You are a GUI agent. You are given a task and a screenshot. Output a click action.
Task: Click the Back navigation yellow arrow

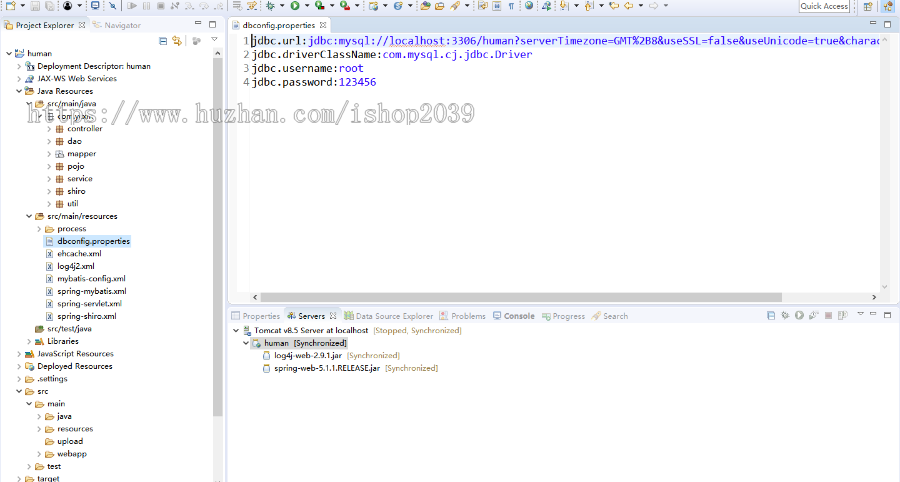pos(629,6)
